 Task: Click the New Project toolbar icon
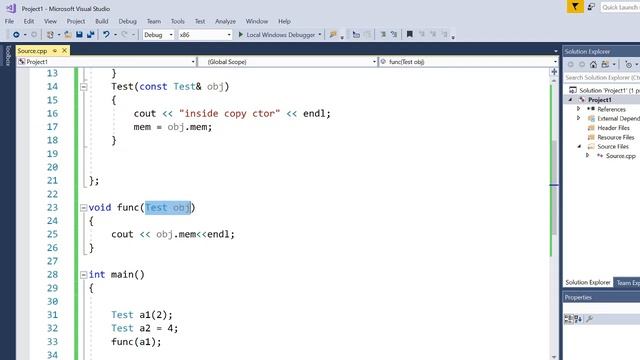[50, 35]
